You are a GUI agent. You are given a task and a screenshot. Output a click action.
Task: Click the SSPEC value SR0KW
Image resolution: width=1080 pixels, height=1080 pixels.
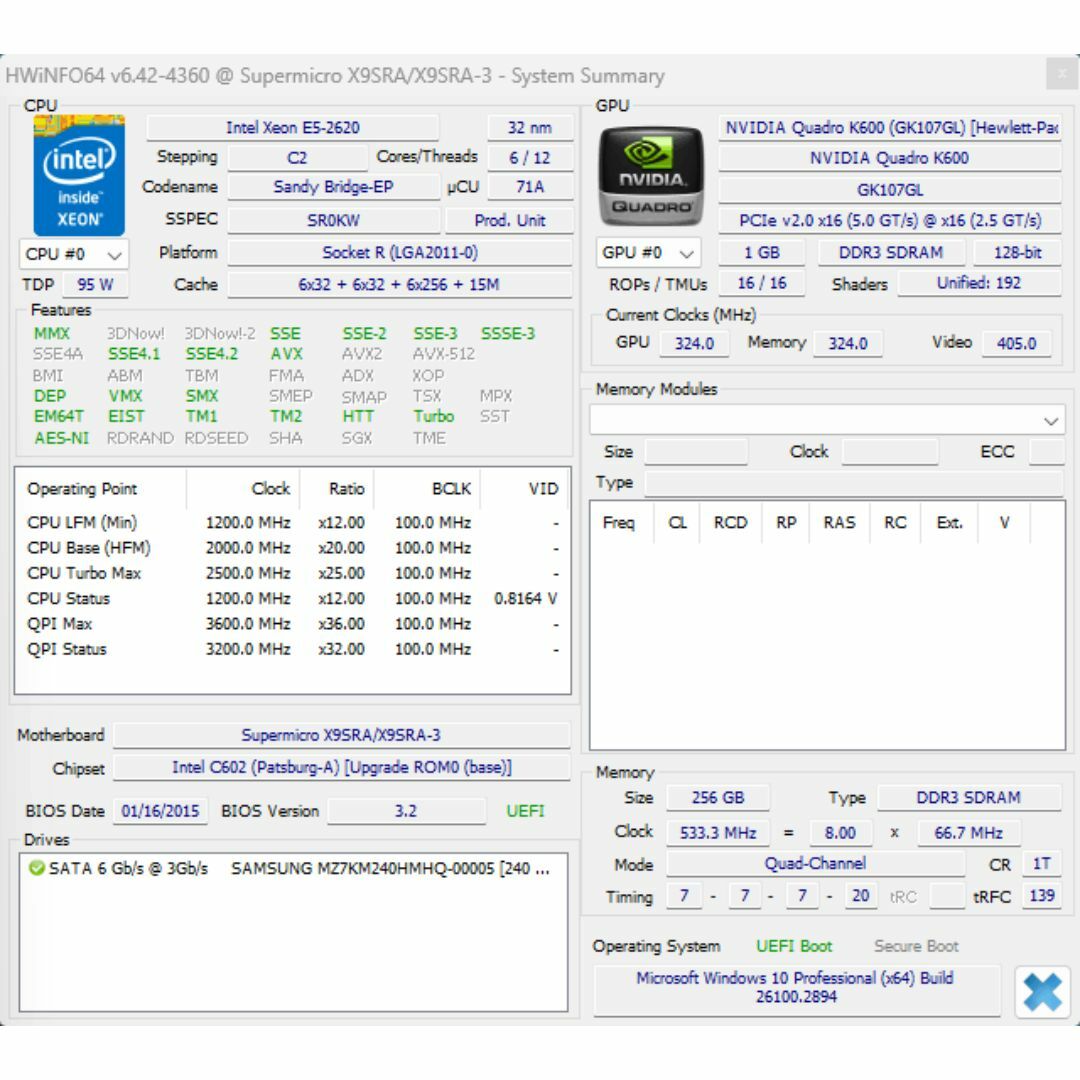click(x=333, y=220)
